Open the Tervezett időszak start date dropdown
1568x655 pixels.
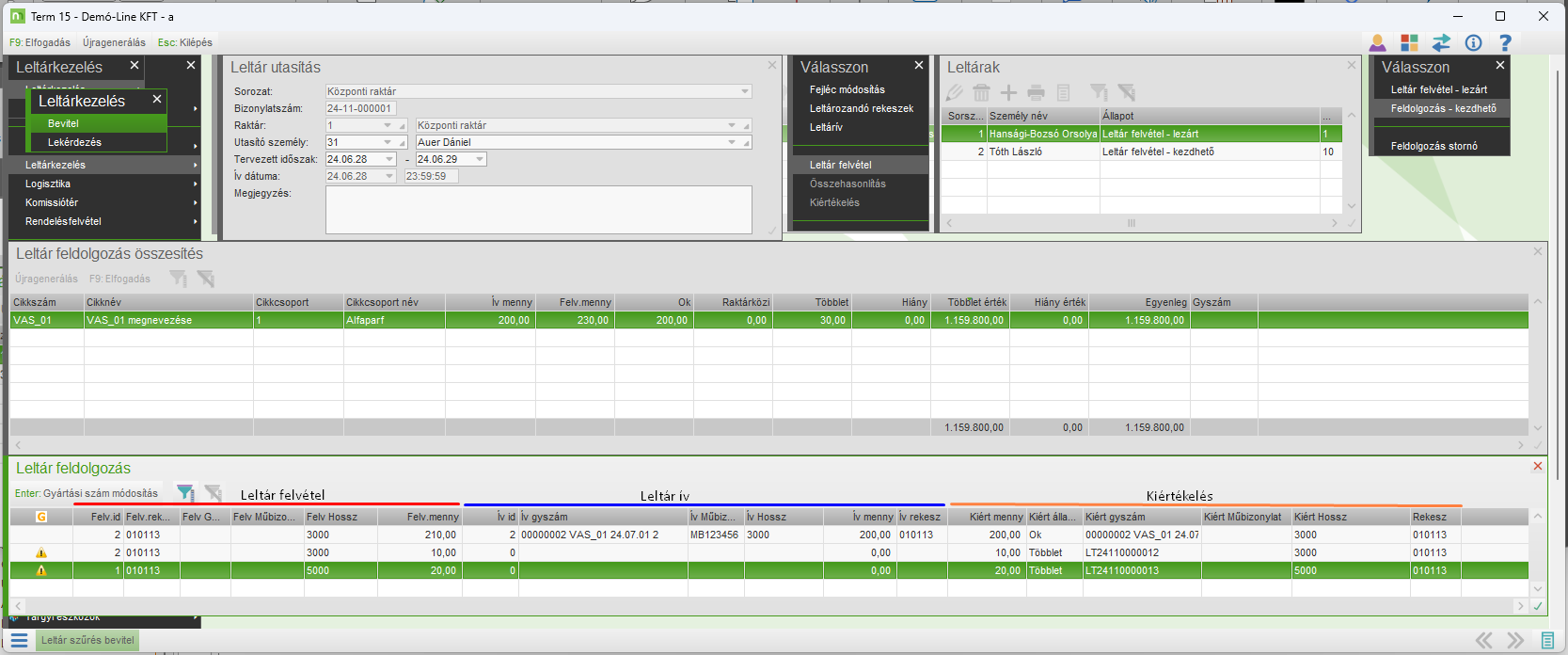point(389,160)
